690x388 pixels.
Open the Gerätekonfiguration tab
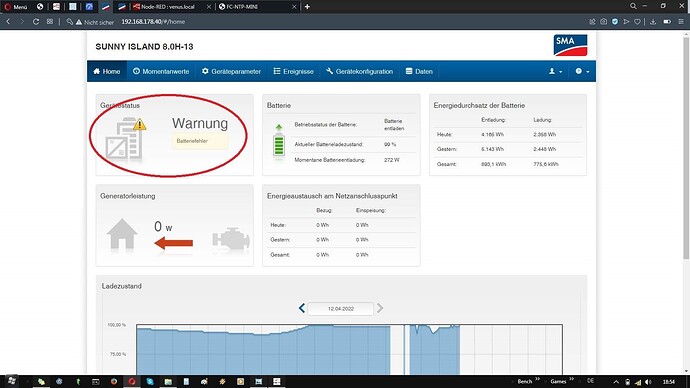(x=360, y=71)
